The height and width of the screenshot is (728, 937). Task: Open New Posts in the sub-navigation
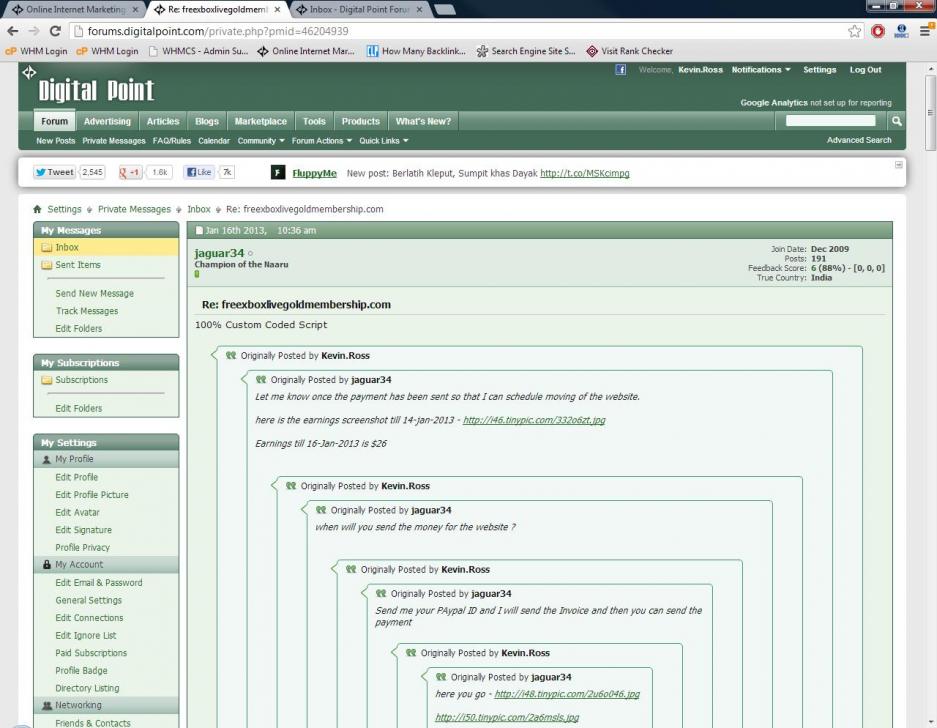(x=56, y=141)
